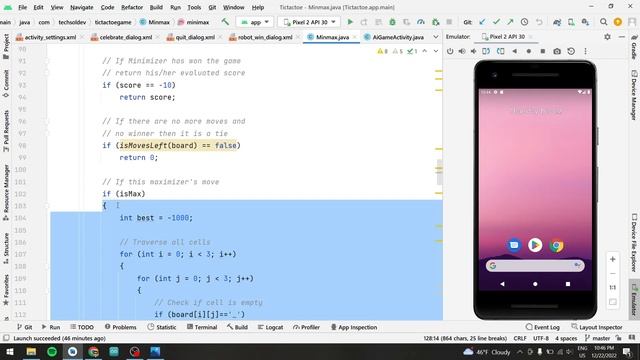640x360 pixels.
Task: Click emulator Overview square in toolbar
Action: coord(542,51)
